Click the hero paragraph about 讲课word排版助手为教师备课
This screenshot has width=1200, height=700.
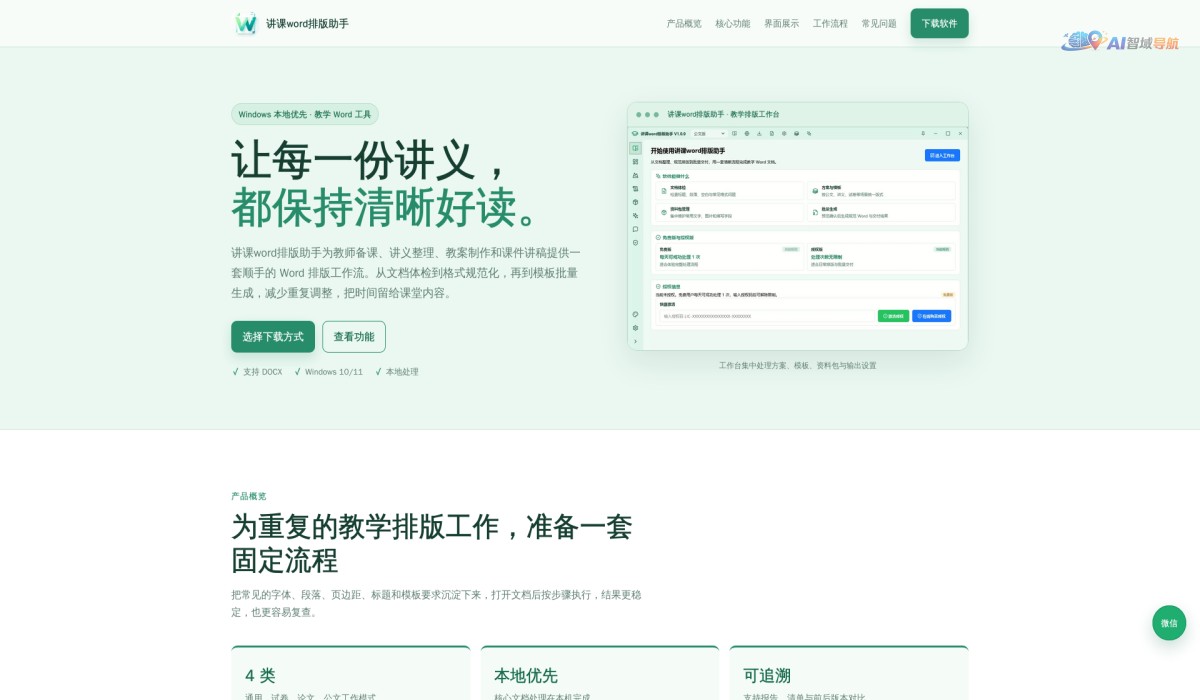406,273
